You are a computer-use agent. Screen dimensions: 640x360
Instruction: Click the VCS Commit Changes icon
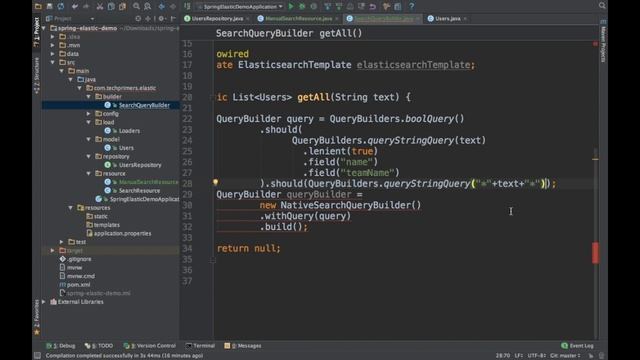coord(339,6)
